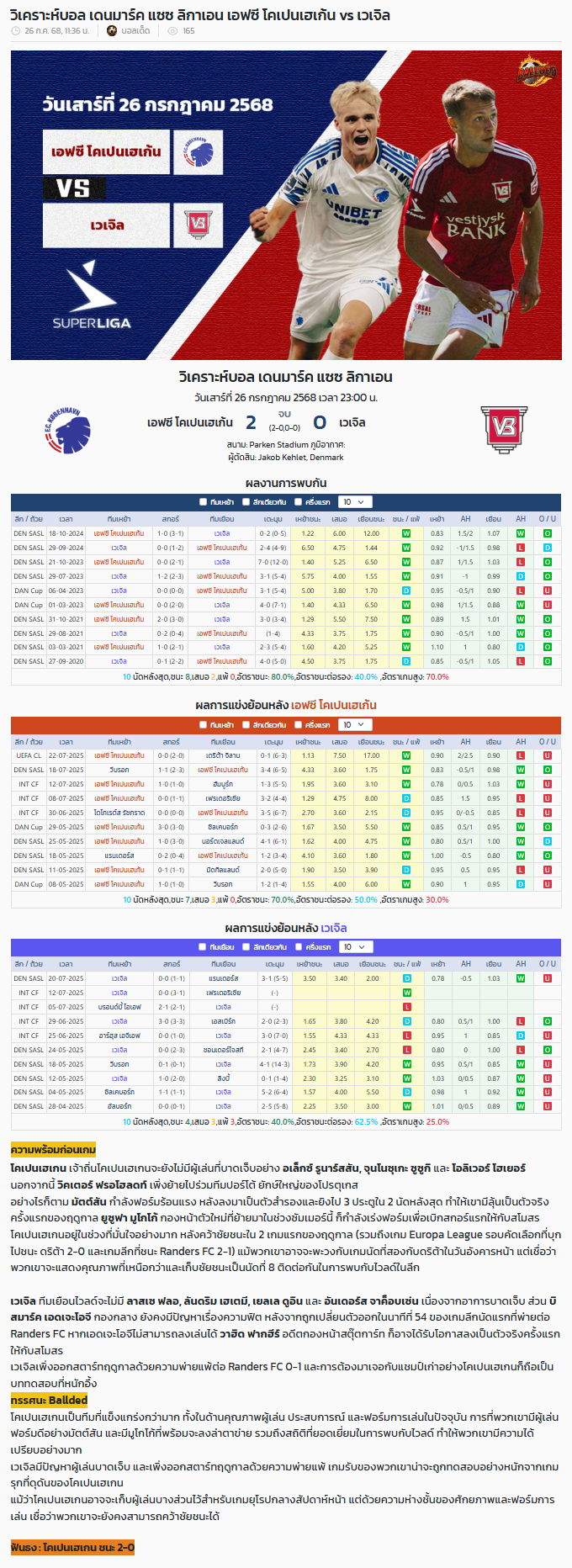
Task: Click the author avatar next to บอลเด็ด
Action: (112, 31)
